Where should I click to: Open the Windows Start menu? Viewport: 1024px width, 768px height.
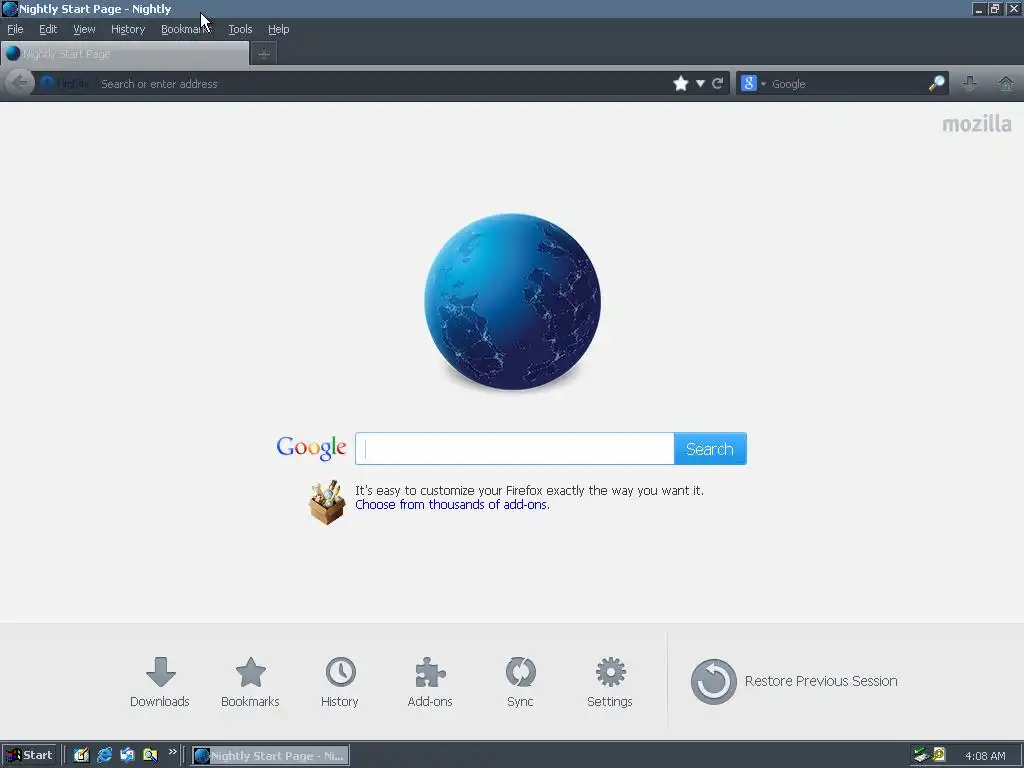pyautogui.click(x=29, y=755)
